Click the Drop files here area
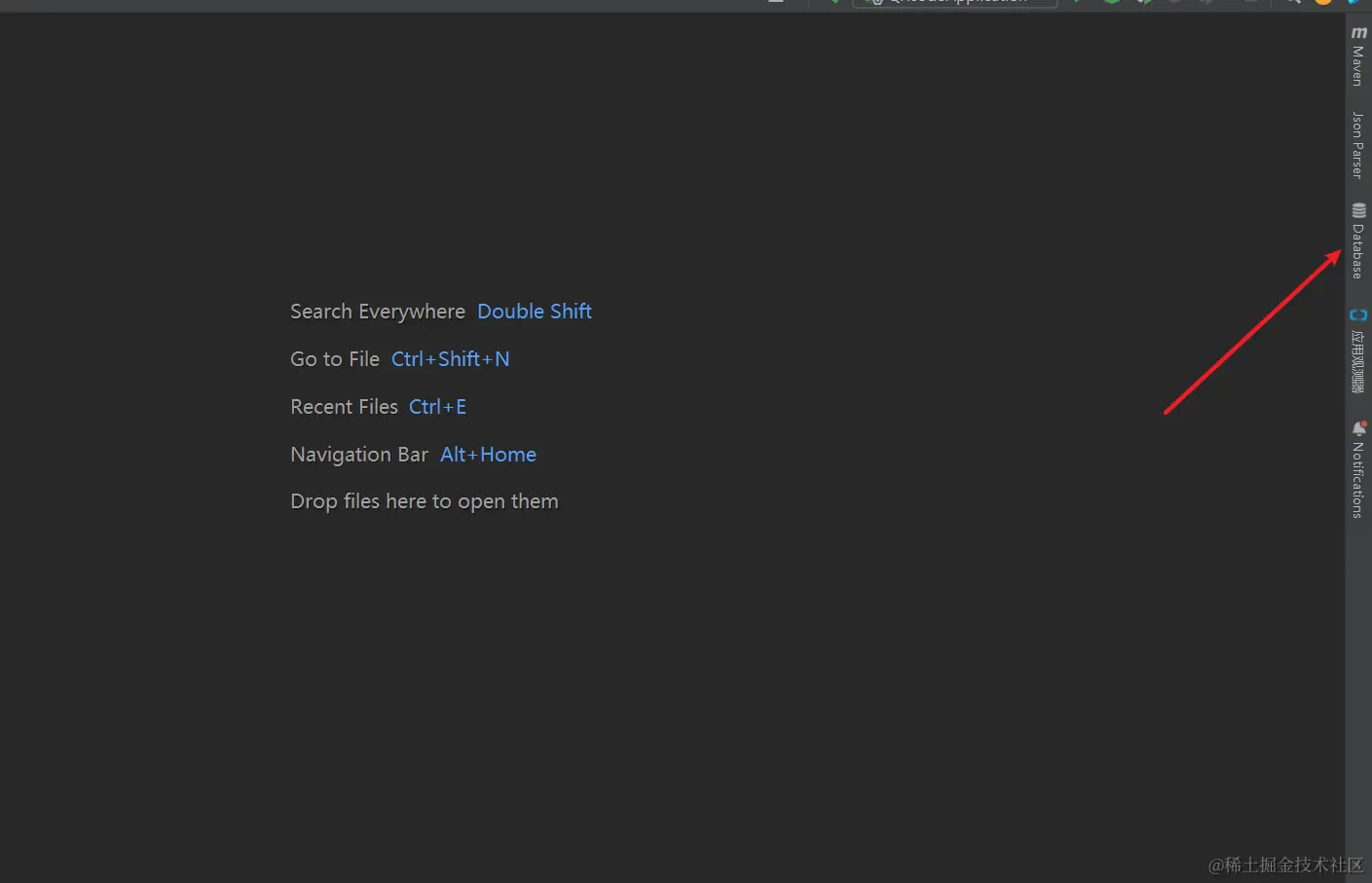1372x883 pixels. coord(424,500)
